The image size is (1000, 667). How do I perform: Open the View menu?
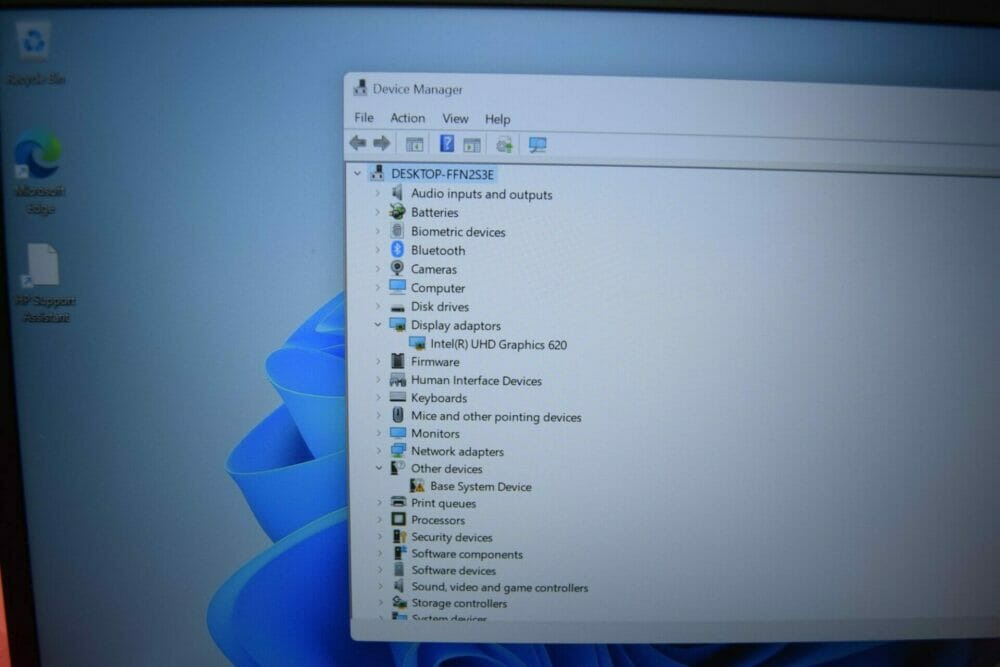click(x=455, y=119)
